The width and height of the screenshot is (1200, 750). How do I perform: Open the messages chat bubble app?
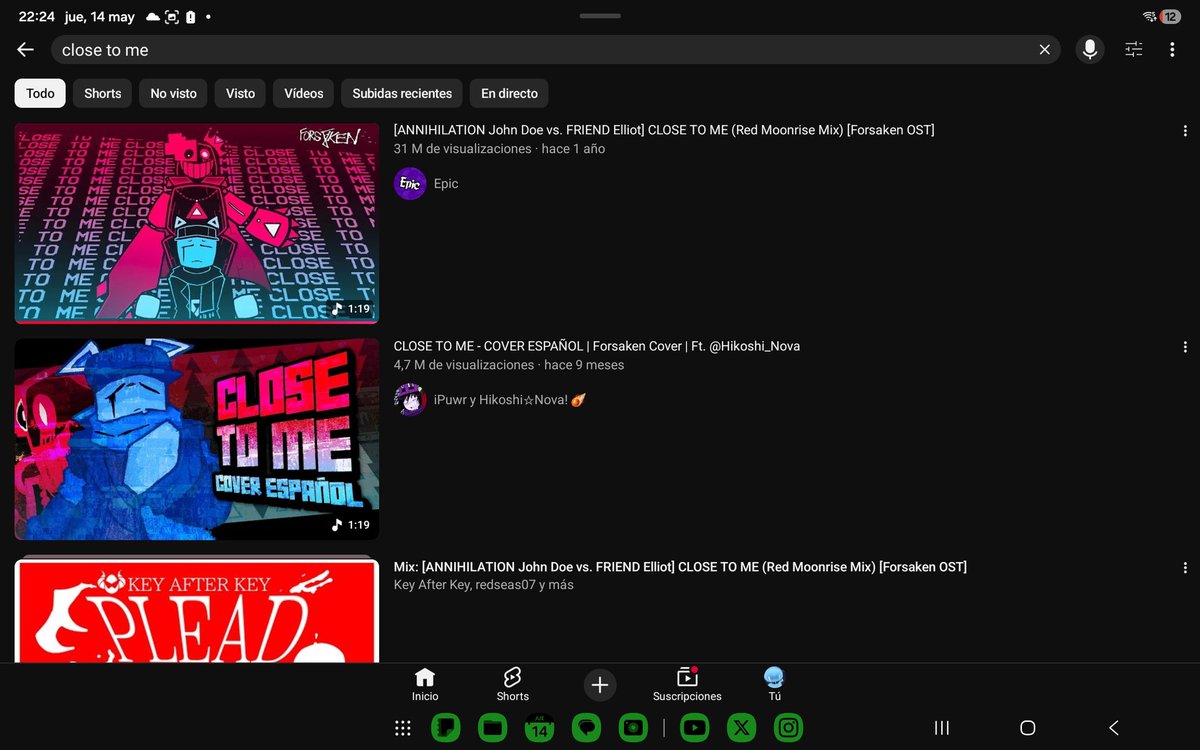click(x=587, y=728)
